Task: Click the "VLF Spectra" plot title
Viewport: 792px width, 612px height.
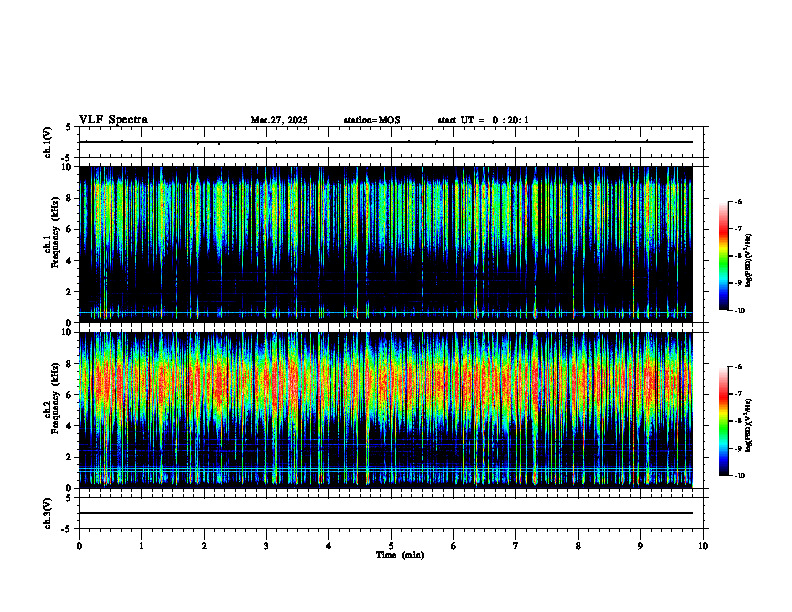Action: pyautogui.click(x=113, y=120)
